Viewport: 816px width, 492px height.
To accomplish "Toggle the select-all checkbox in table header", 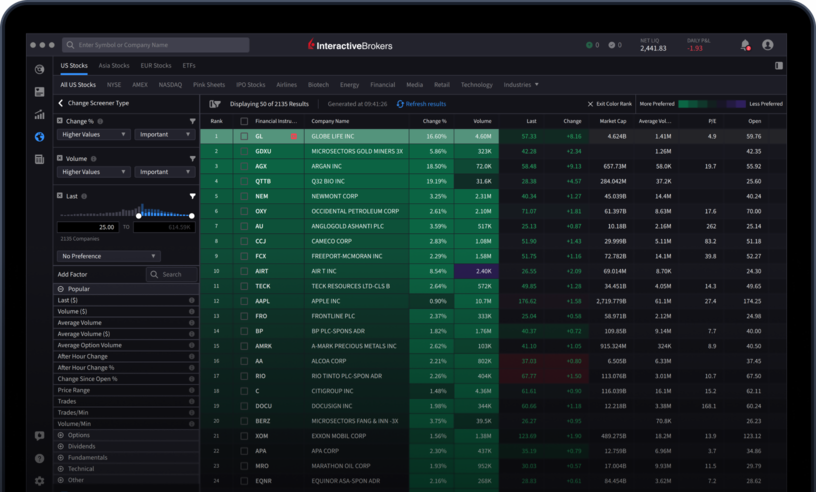I will point(243,121).
